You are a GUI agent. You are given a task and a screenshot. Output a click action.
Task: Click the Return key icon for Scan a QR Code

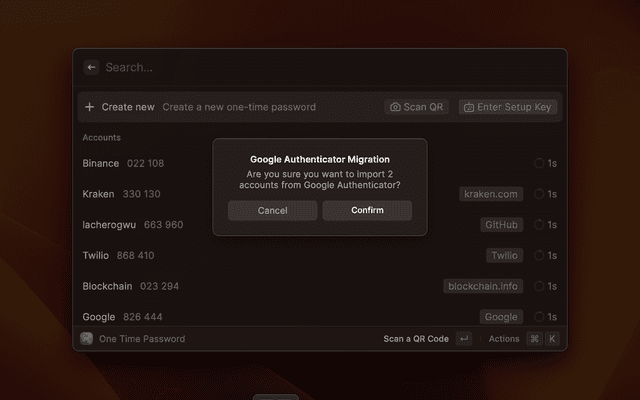463,339
